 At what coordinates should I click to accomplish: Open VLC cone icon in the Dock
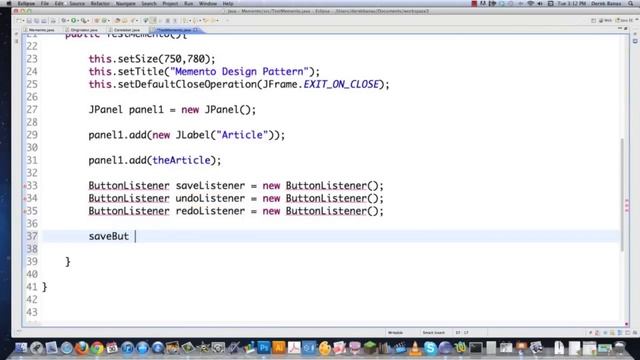(x=415, y=348)
